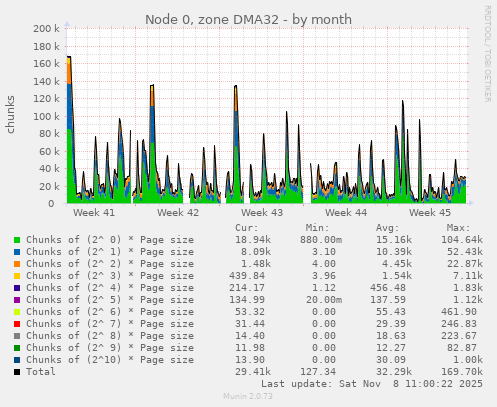Click the 'Week 45' x-axis label
This screenshot has width=497, height=407.
coord(430,213)
